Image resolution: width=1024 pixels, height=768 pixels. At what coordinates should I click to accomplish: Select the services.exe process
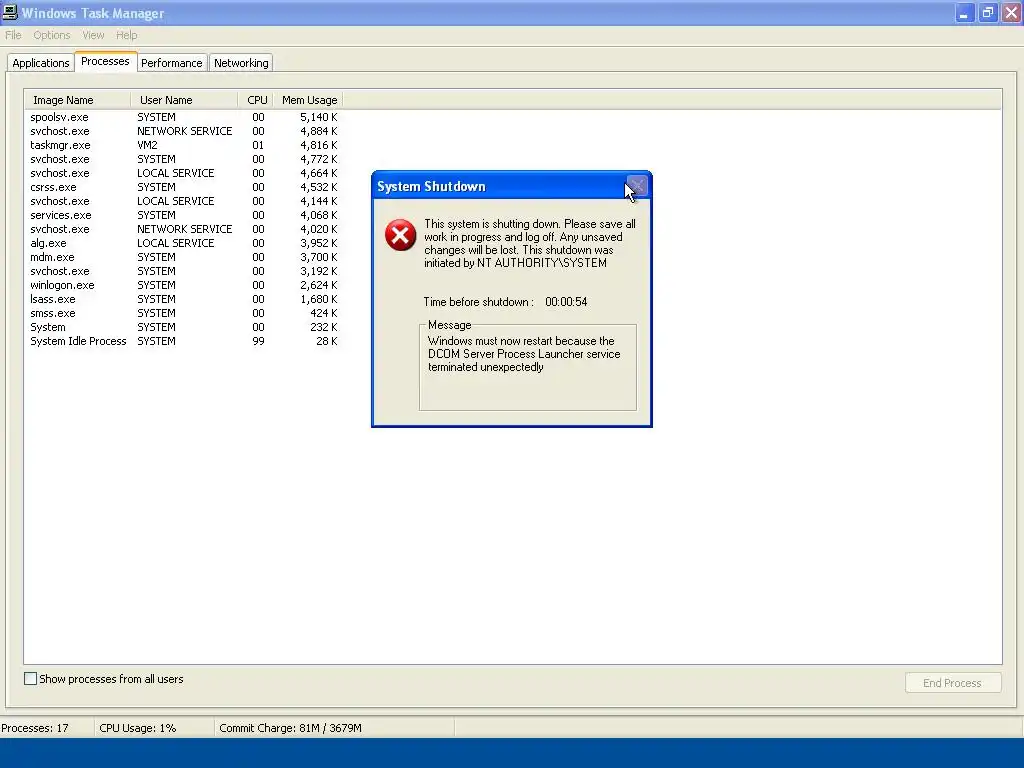(x=184, y=215)
